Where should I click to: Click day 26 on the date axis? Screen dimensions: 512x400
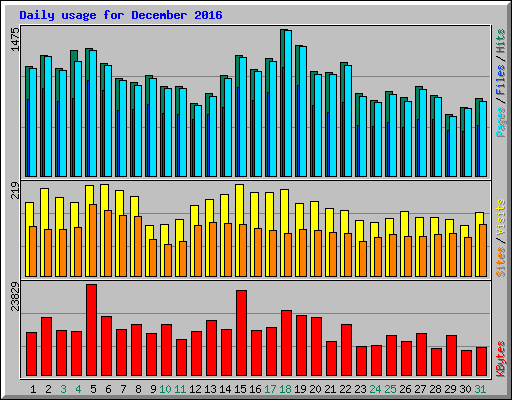(405, 389)
